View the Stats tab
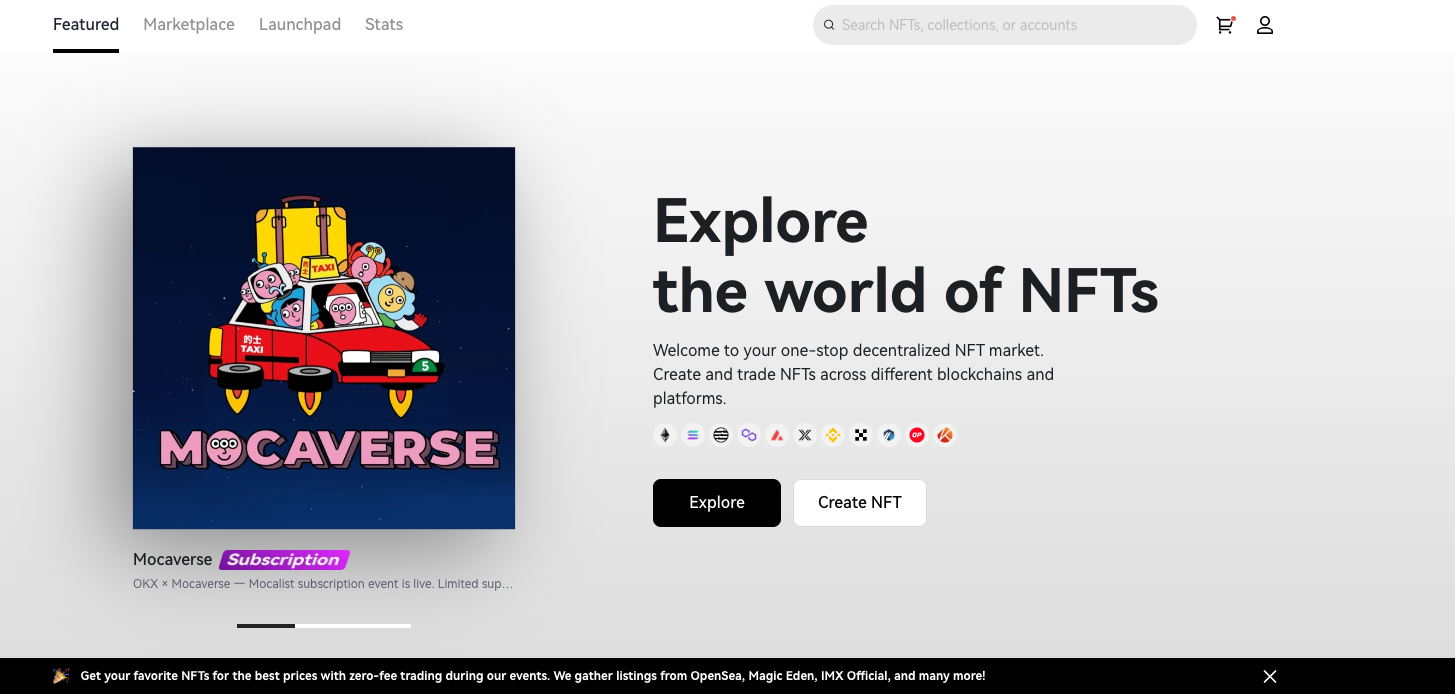Viewport: 1455px width, 696px height. (x=384, y=25)
